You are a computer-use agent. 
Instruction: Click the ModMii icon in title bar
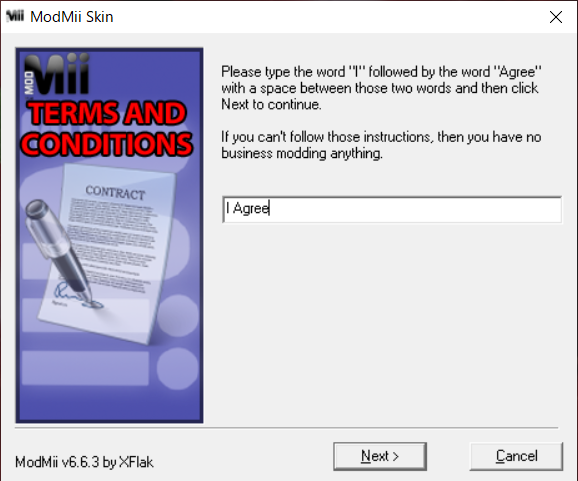pos(15,16)
